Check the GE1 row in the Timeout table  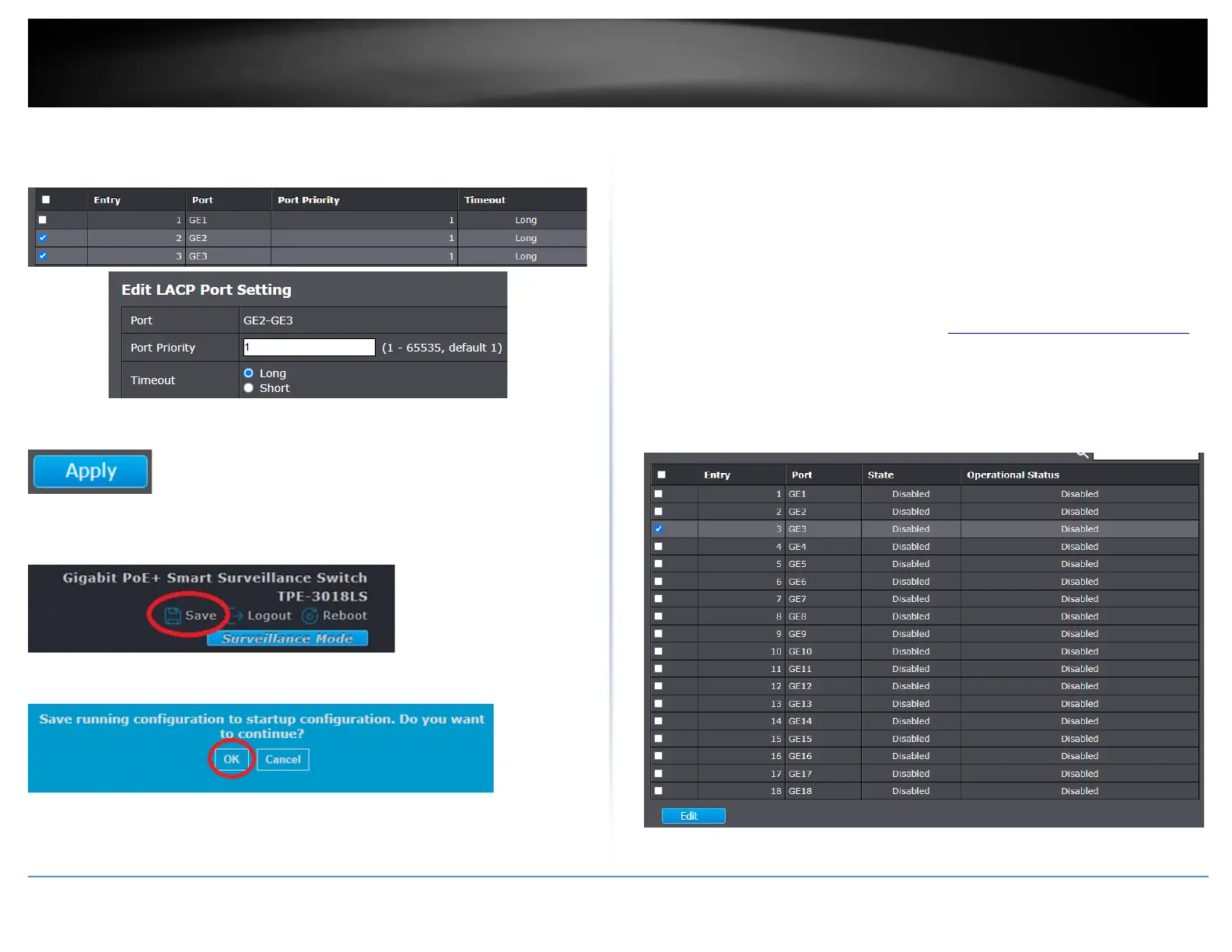click(x=43, y=220)
